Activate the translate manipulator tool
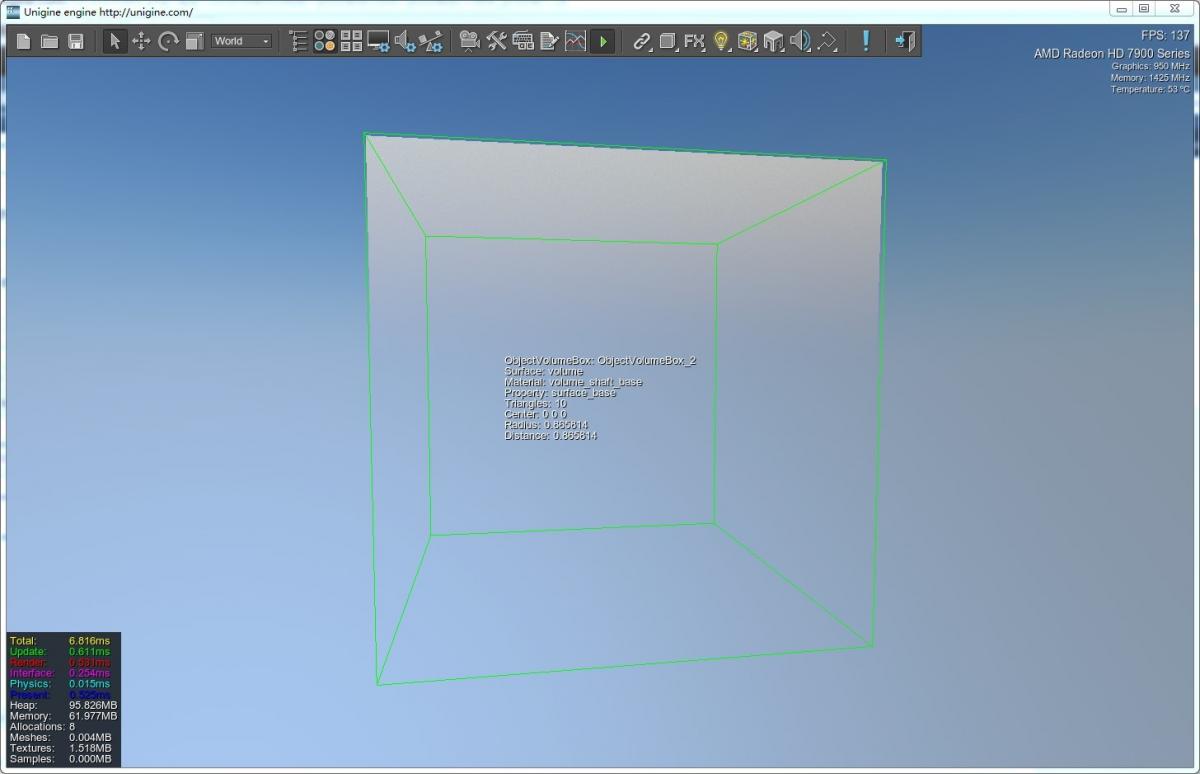Image resolution: width=1200 pixels, height=774 pixels. click(141, 41)
